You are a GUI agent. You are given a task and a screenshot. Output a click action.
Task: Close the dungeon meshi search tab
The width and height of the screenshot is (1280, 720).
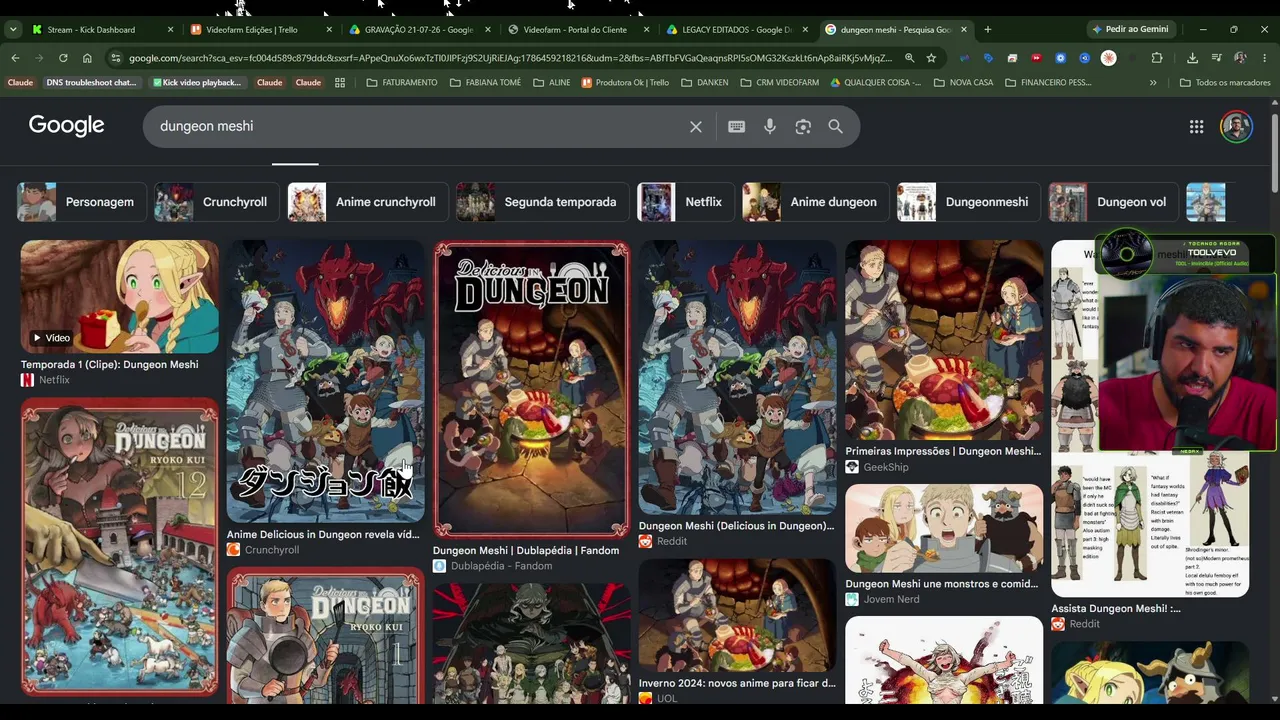pos(964,30)
